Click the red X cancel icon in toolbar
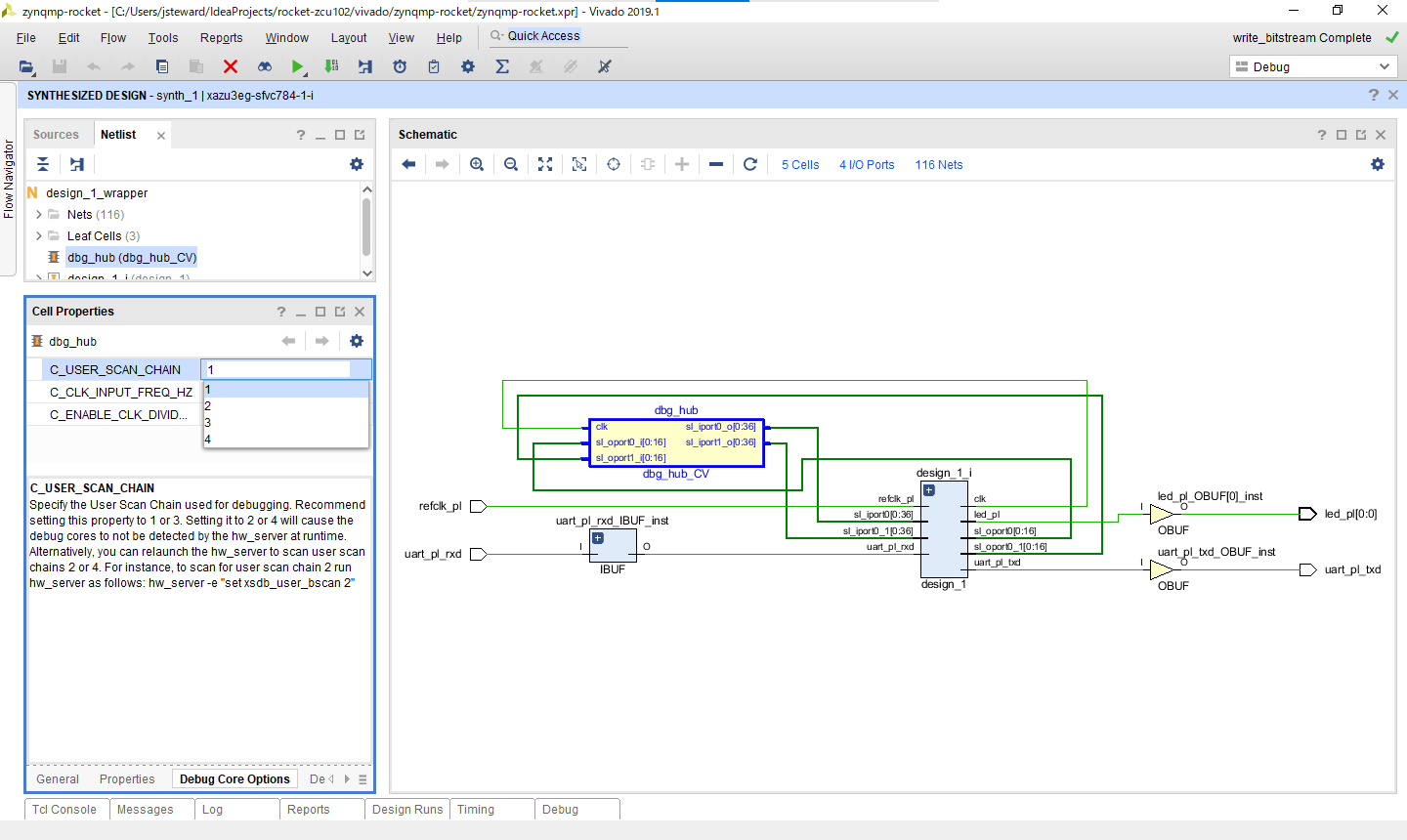1407x840 pixels. point(231,66)
